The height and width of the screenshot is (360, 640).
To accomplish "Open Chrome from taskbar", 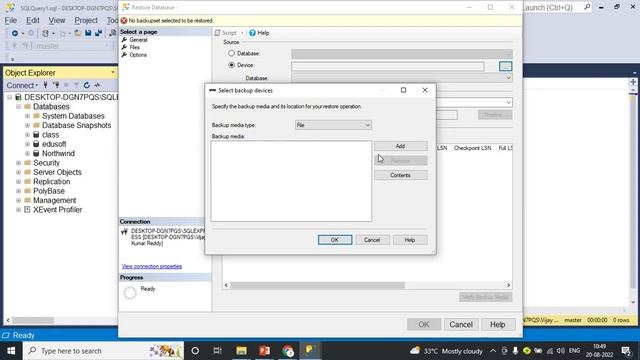I will pyautogui.click(x=288, y=351).
